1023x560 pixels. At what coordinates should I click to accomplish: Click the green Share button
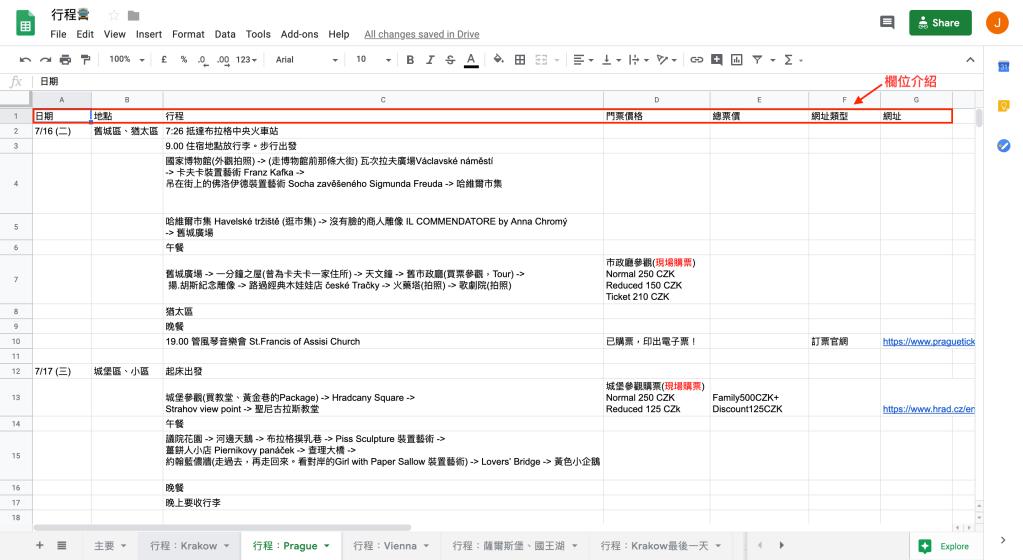pyautogui.click(x=940, y=22)
